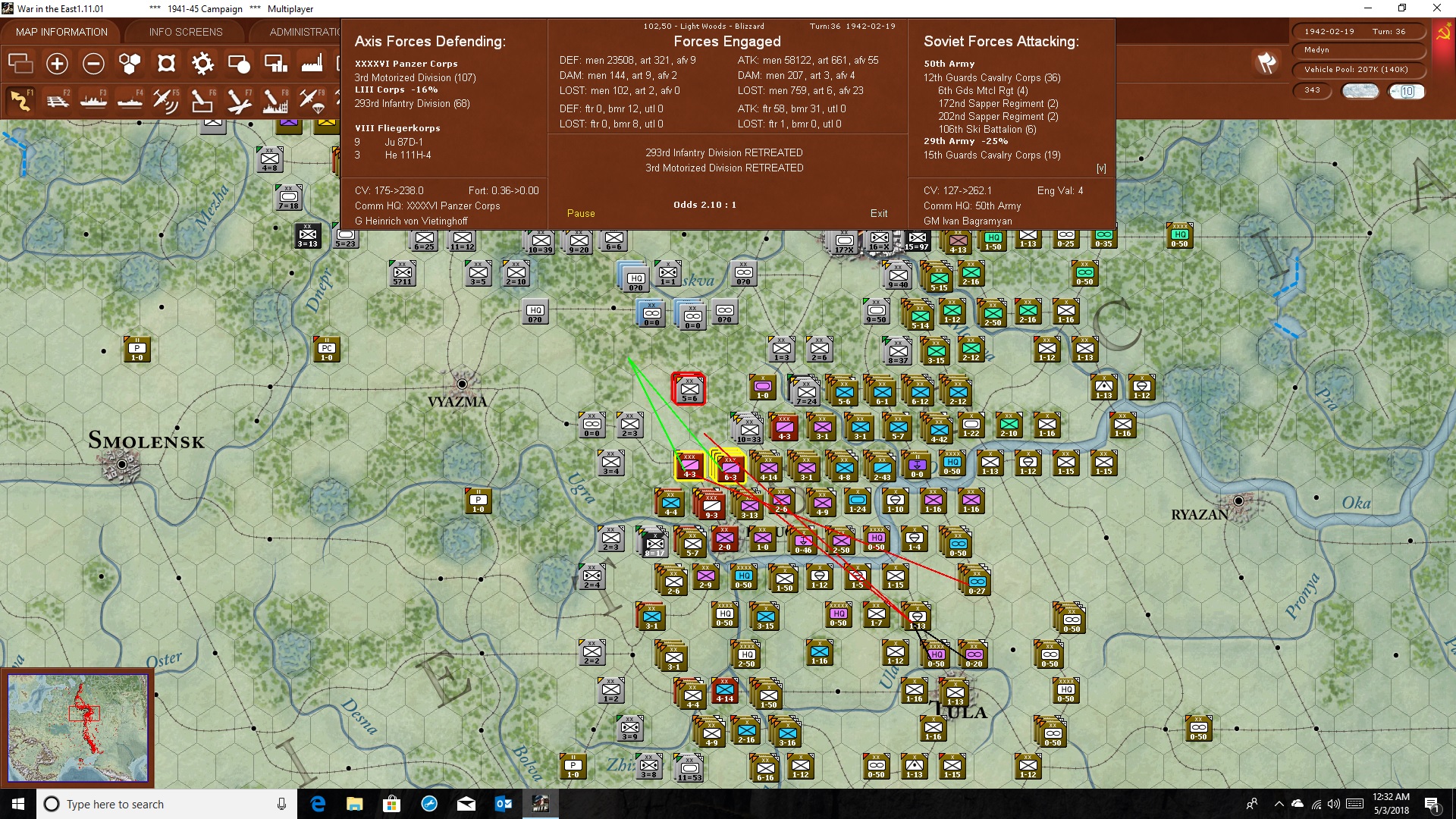Select F1 move mode arrow icon
The height and width of the screenshot is (819, 1456).
[x=20, y=100]
